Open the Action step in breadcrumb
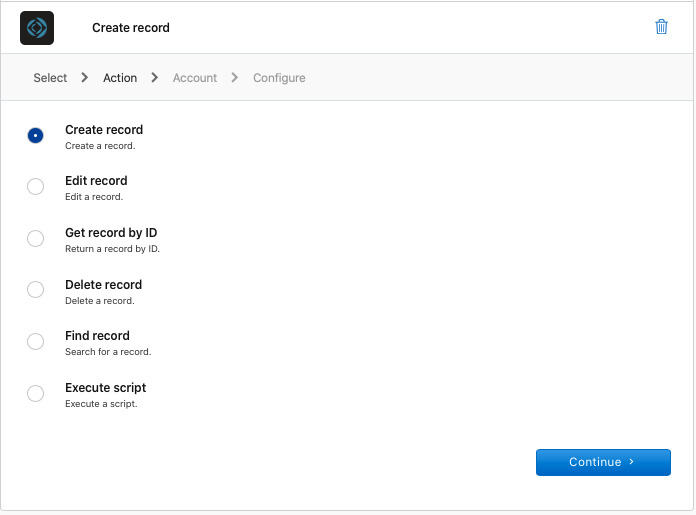 (x=120, y=78)
